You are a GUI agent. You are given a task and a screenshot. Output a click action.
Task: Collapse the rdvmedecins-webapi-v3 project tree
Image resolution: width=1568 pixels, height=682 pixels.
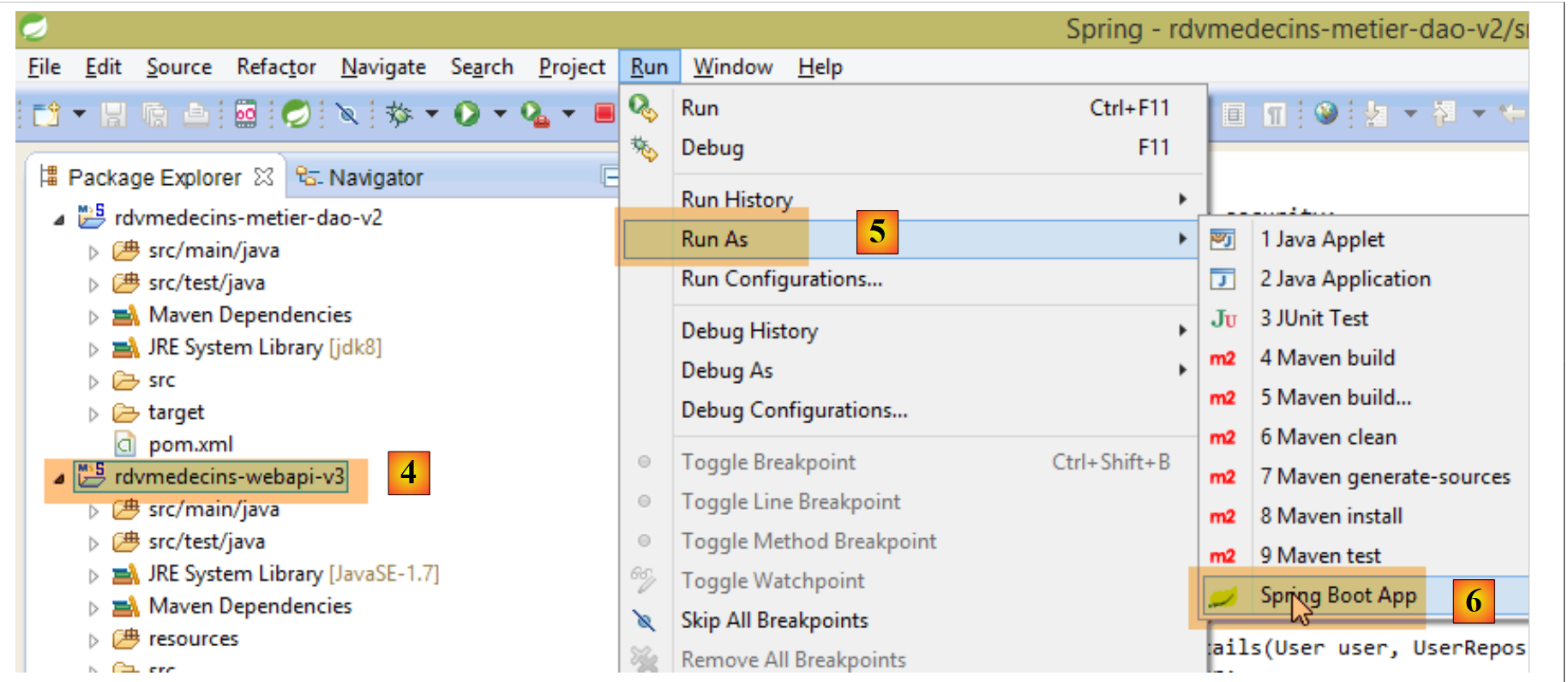pos(58,478)
